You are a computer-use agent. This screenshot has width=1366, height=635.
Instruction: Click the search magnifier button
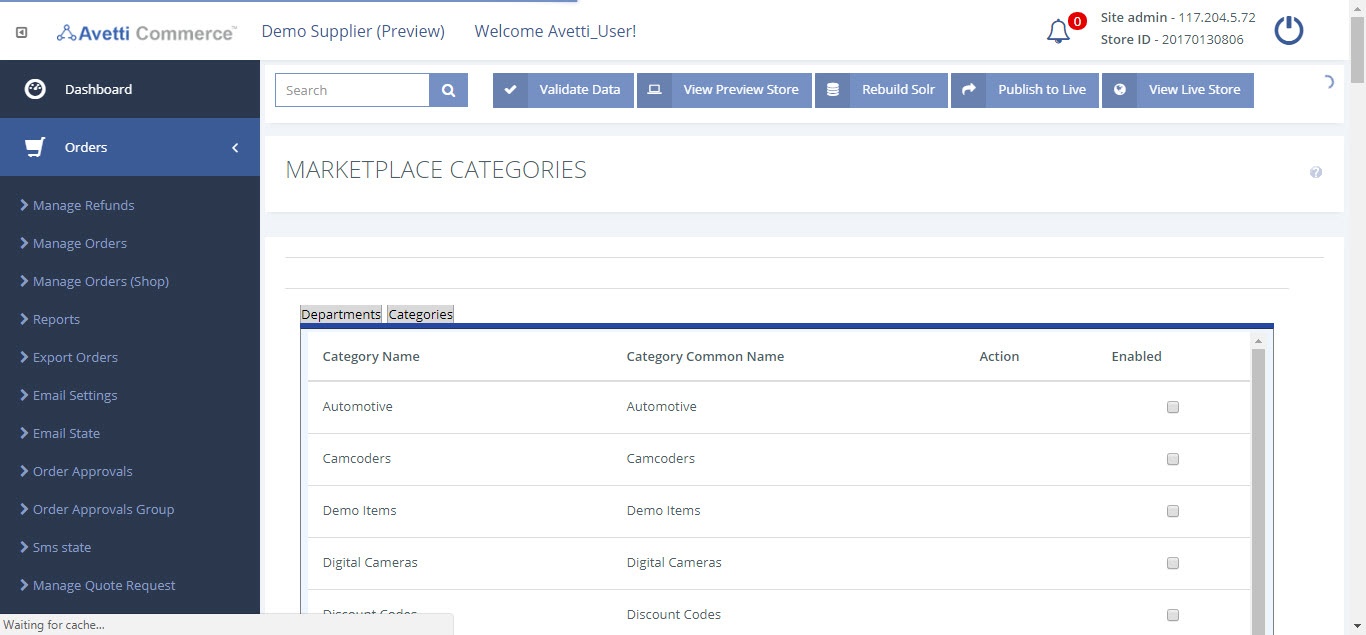tap(449, 90)
